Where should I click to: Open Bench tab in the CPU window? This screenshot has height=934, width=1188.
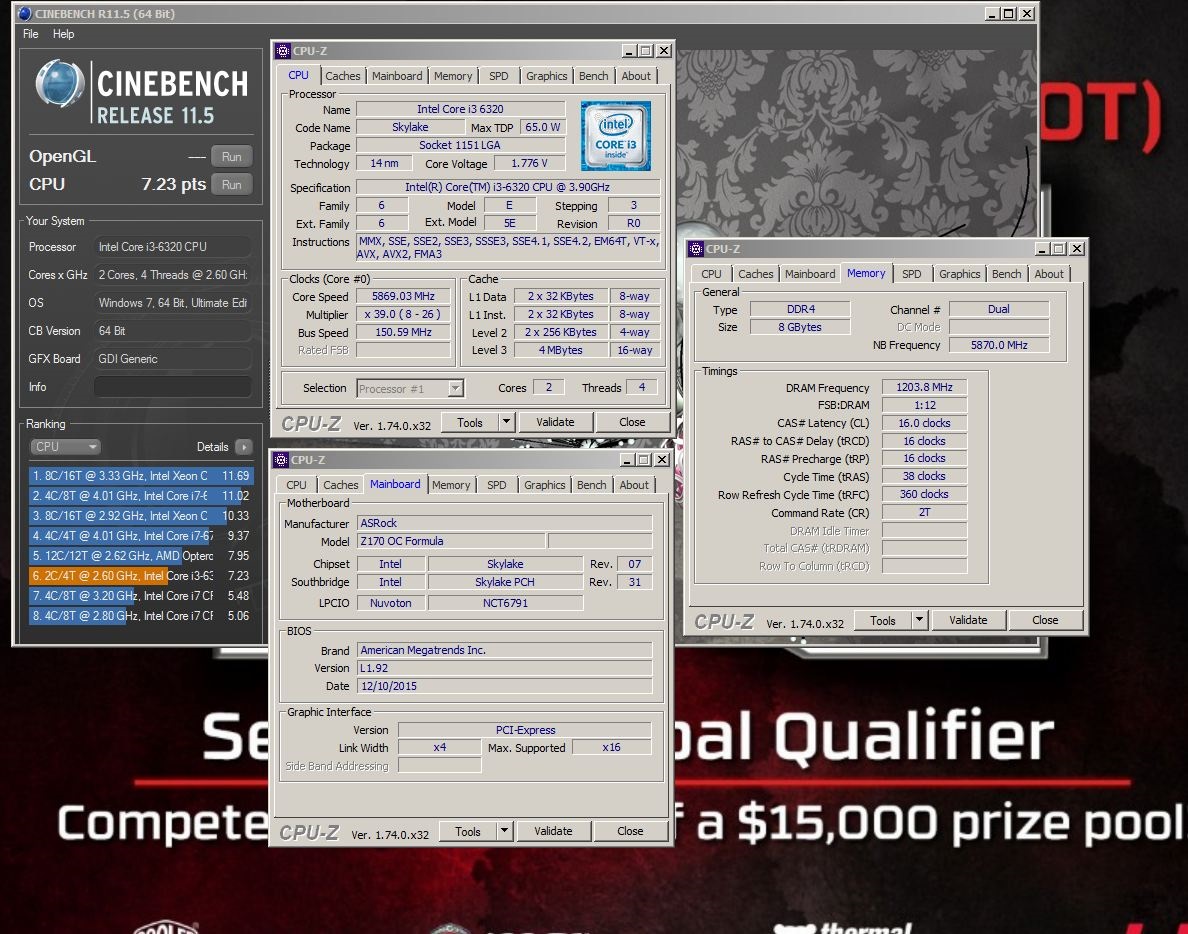coord(593,76)
